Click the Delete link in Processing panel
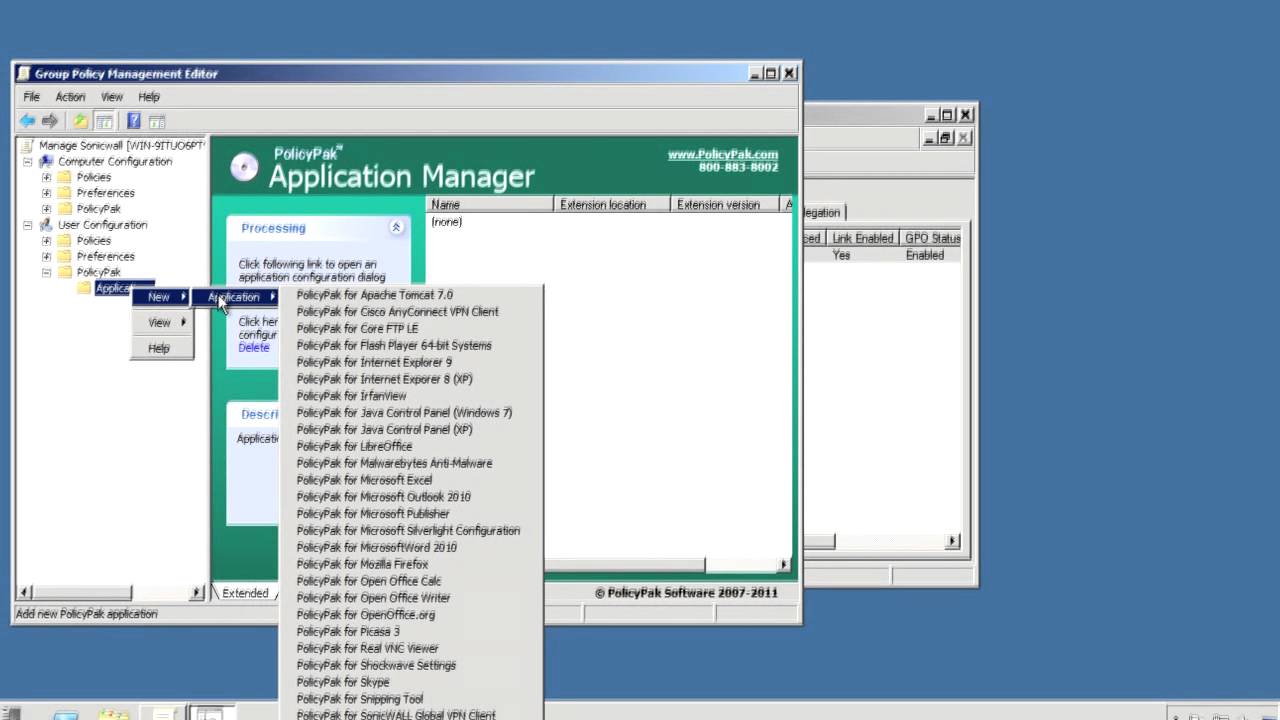This screenshot has height=720, width=1280. (x=254, y=348)
